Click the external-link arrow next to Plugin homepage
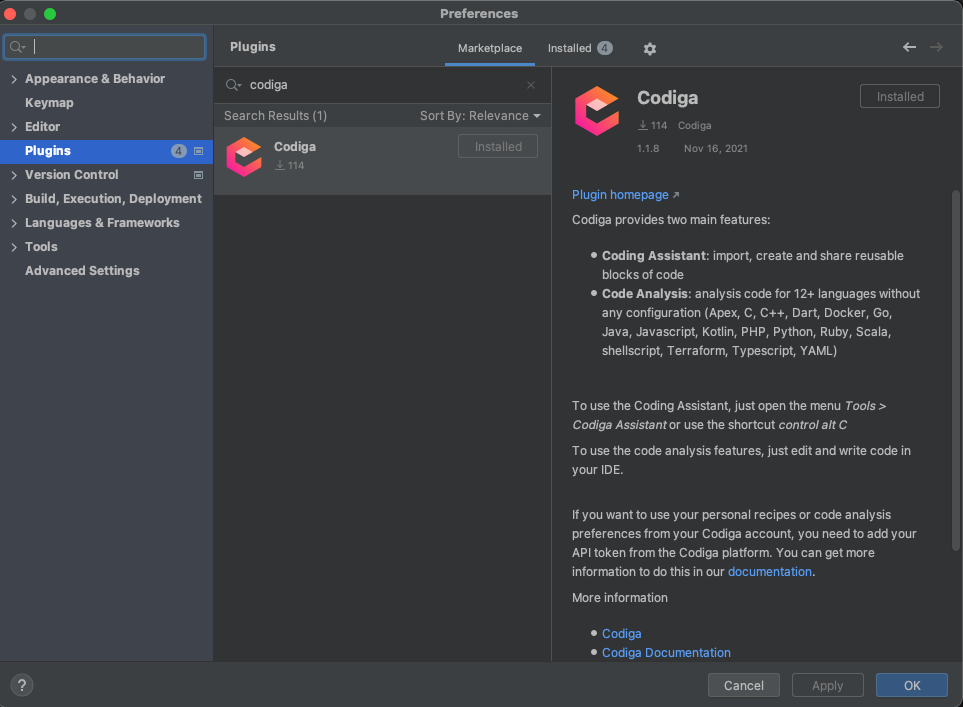The width and height of the screenshot is (963, 707). 676,195
